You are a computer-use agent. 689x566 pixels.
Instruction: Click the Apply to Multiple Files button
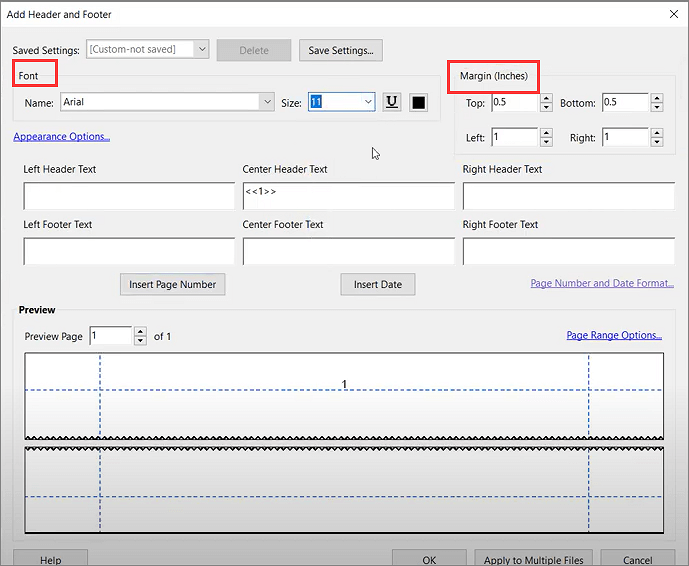[533, 559]
